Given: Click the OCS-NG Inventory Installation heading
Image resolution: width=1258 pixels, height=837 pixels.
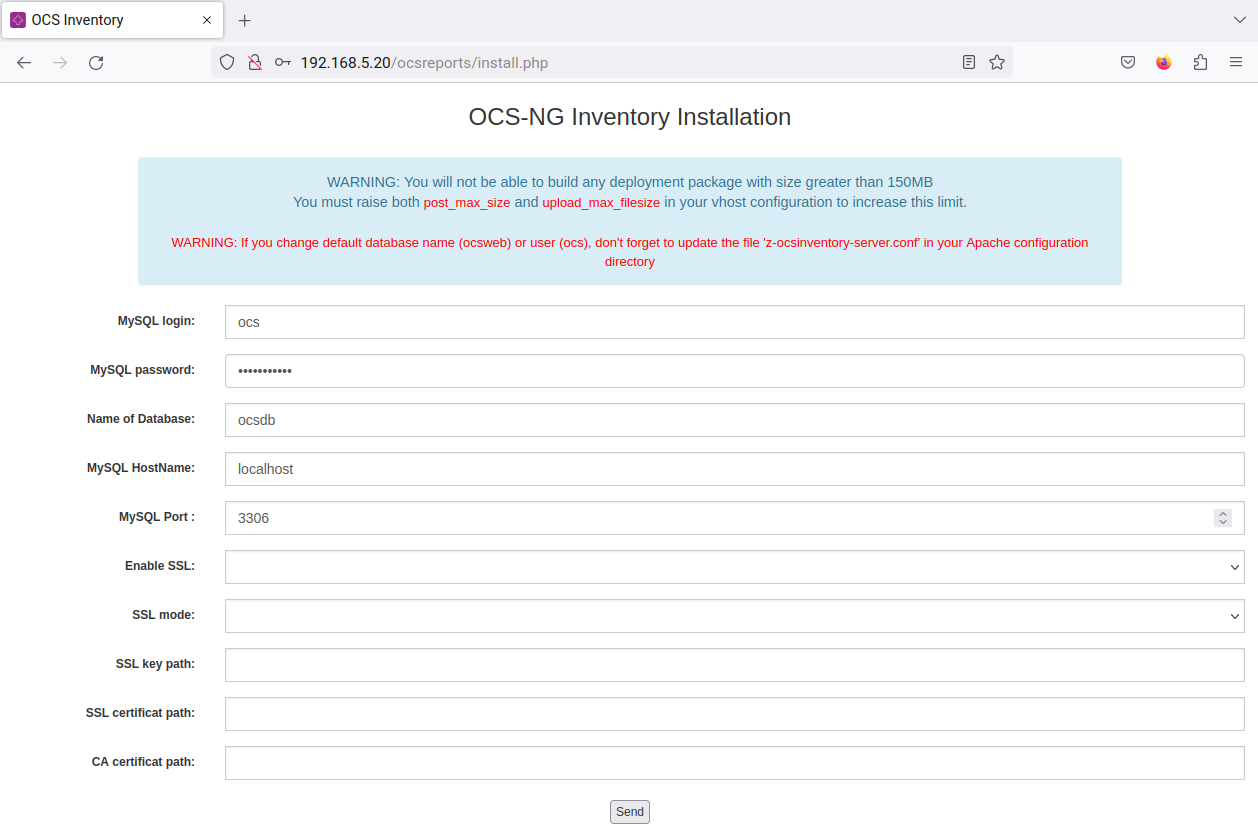Looking at the screenshot, I should [630, 117].
